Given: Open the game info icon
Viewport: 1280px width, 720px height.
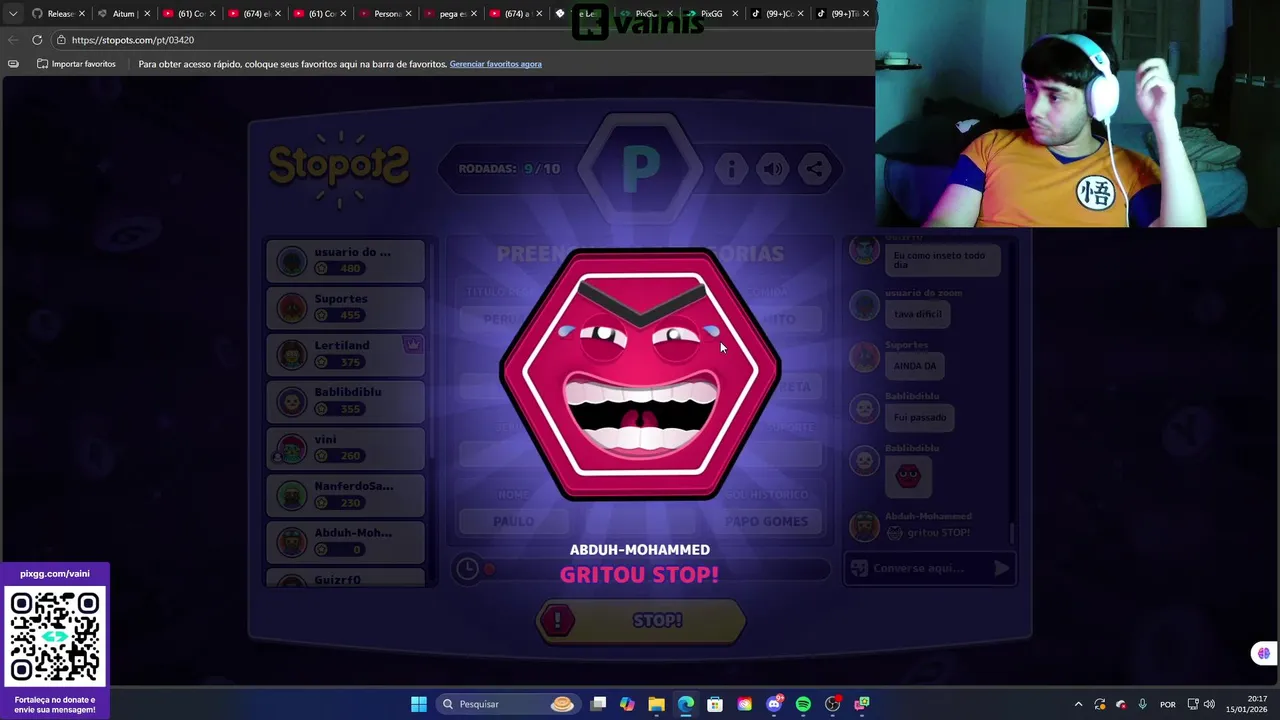Looking at the screenshot, I should [x=731, y=169].
